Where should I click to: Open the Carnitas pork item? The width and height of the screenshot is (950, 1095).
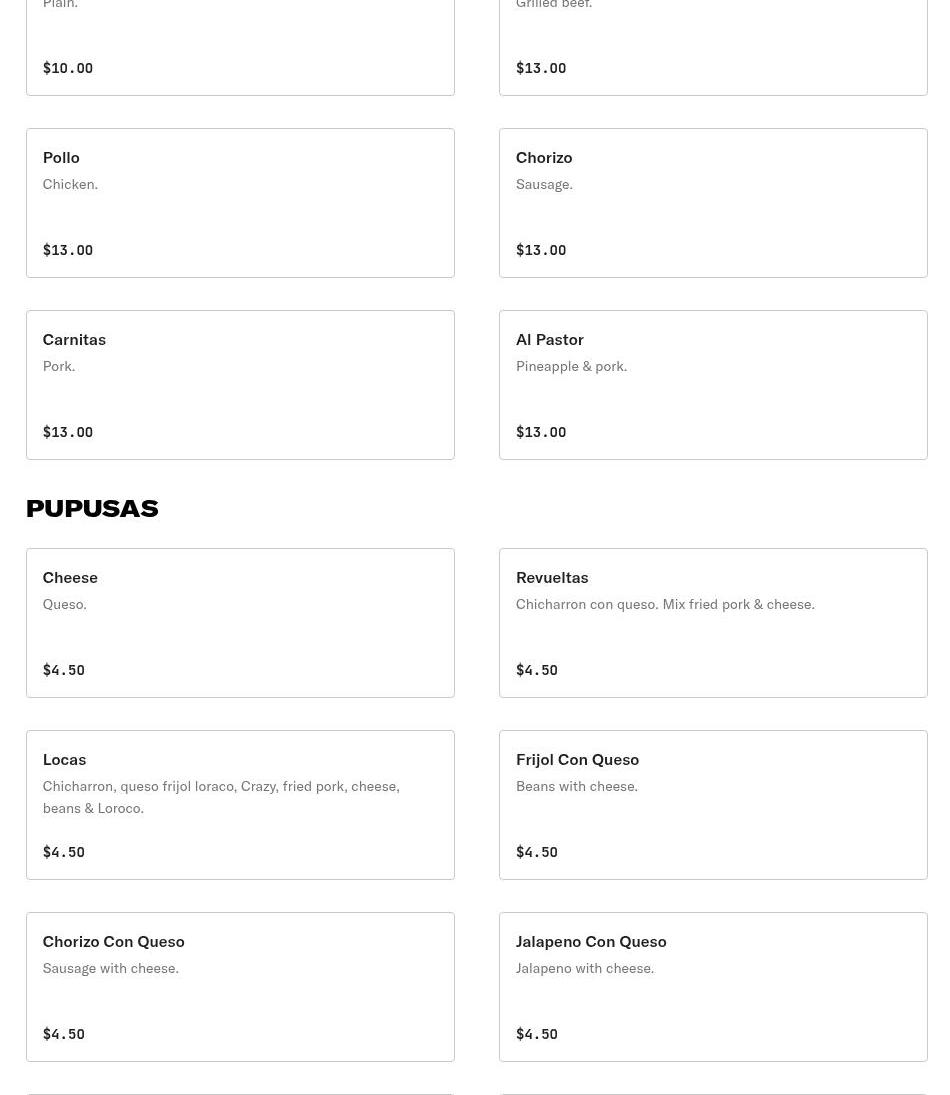[240, 385]
